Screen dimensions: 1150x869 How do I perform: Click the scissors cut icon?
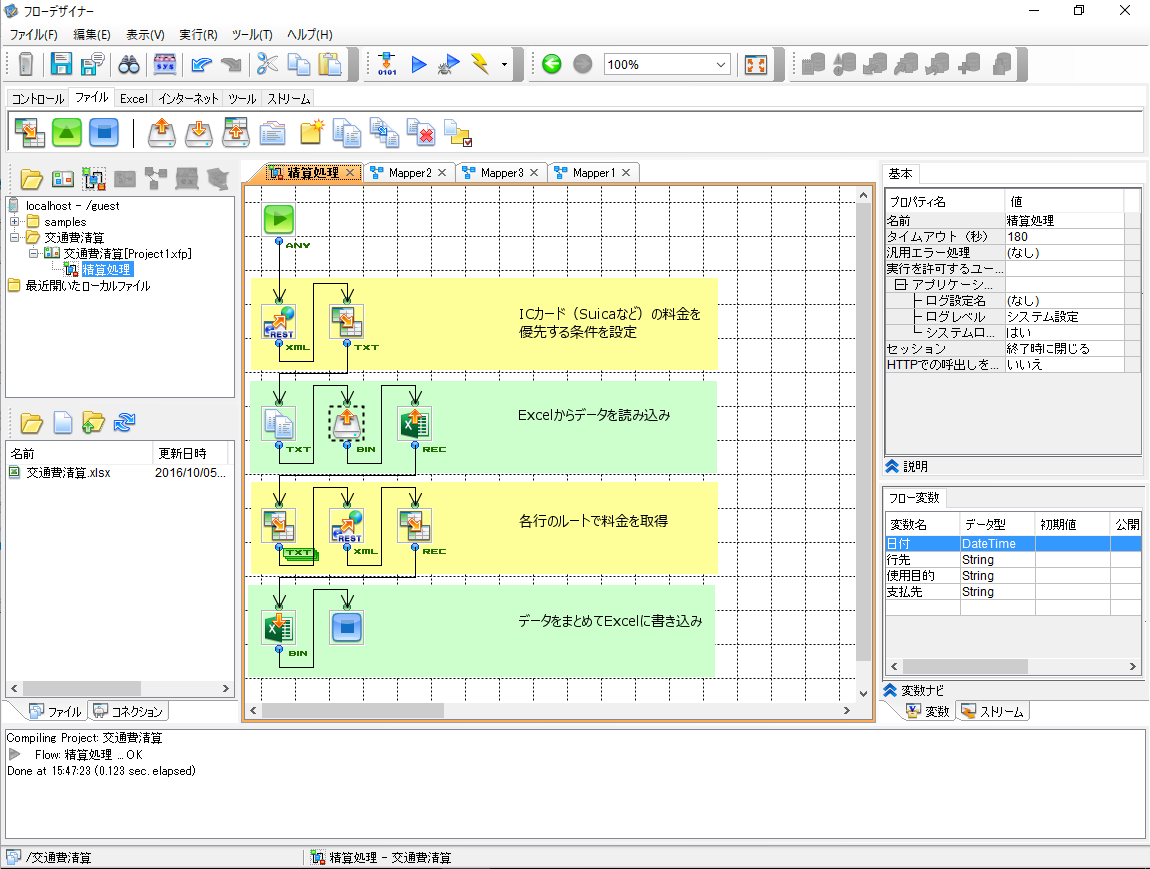click(267, 65)
